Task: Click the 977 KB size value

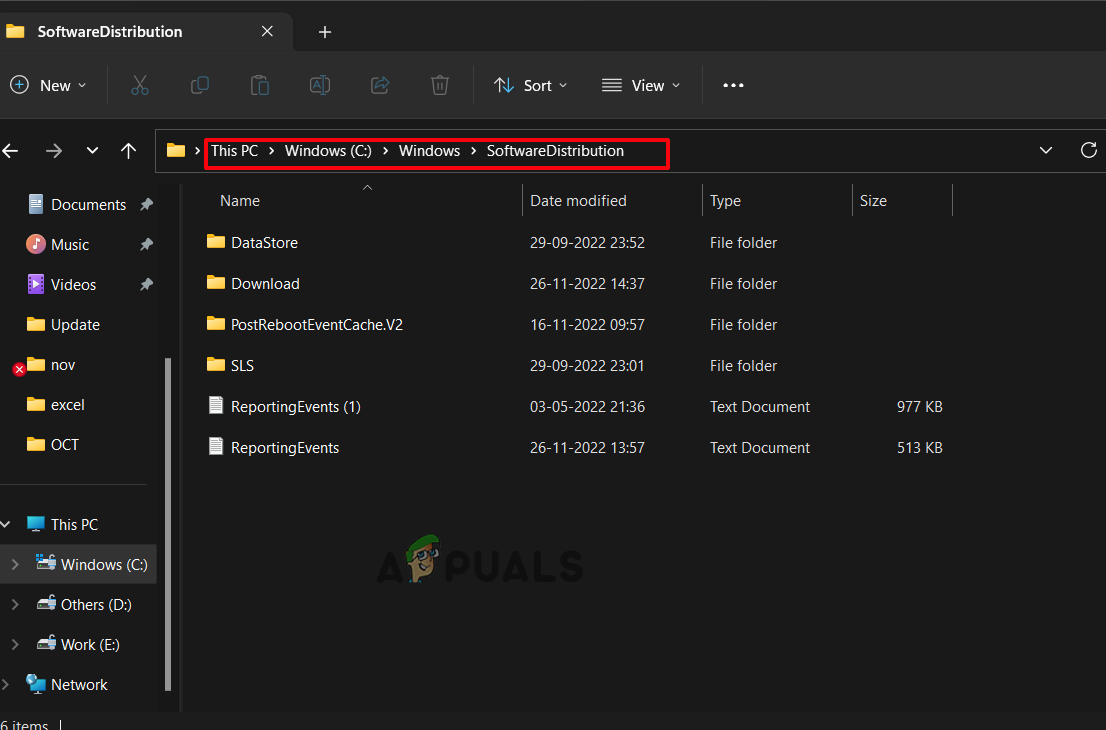Action: [x=919, y=407]
